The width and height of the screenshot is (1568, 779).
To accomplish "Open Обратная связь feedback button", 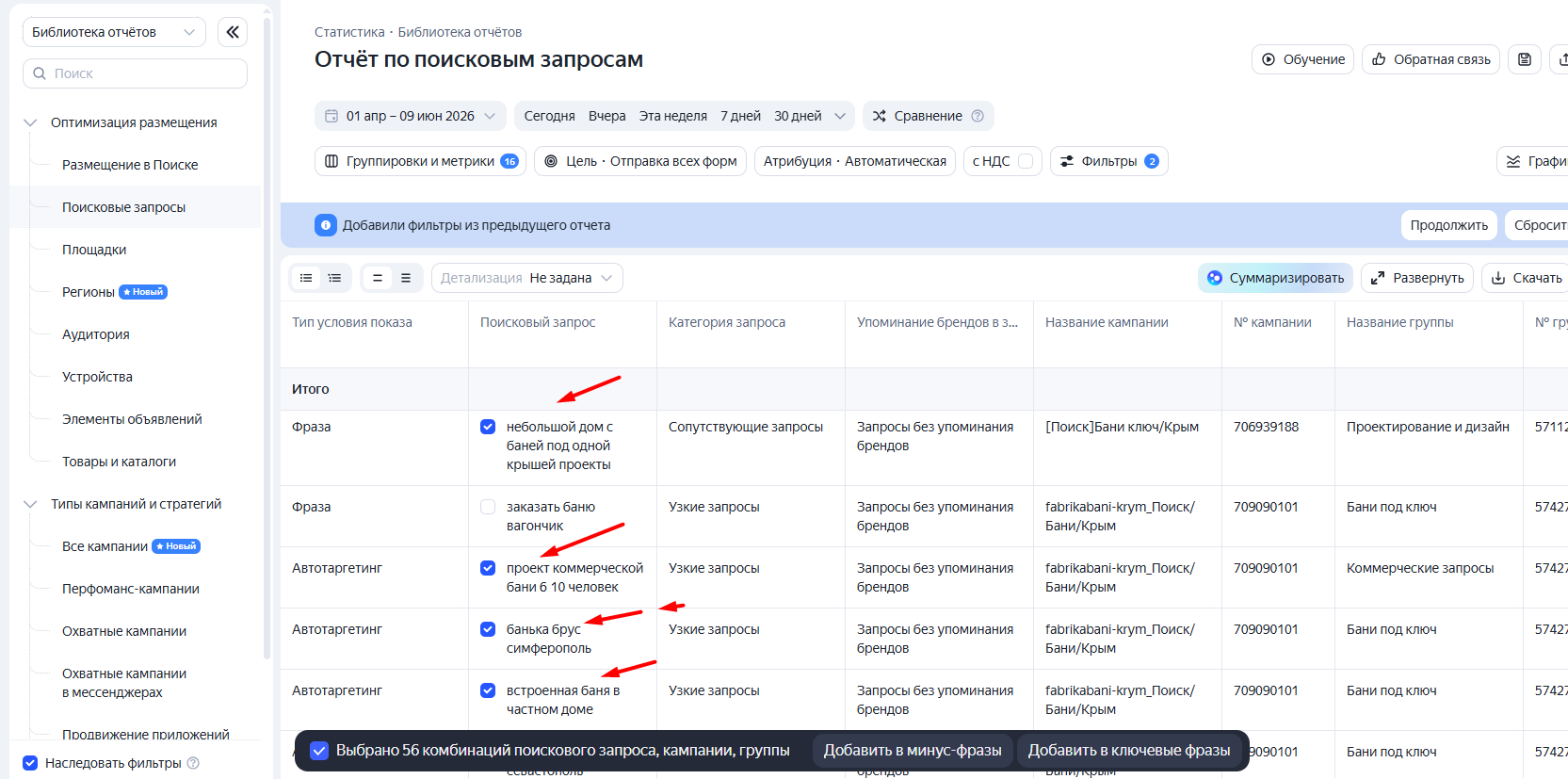I will (x=1431, y=59).
